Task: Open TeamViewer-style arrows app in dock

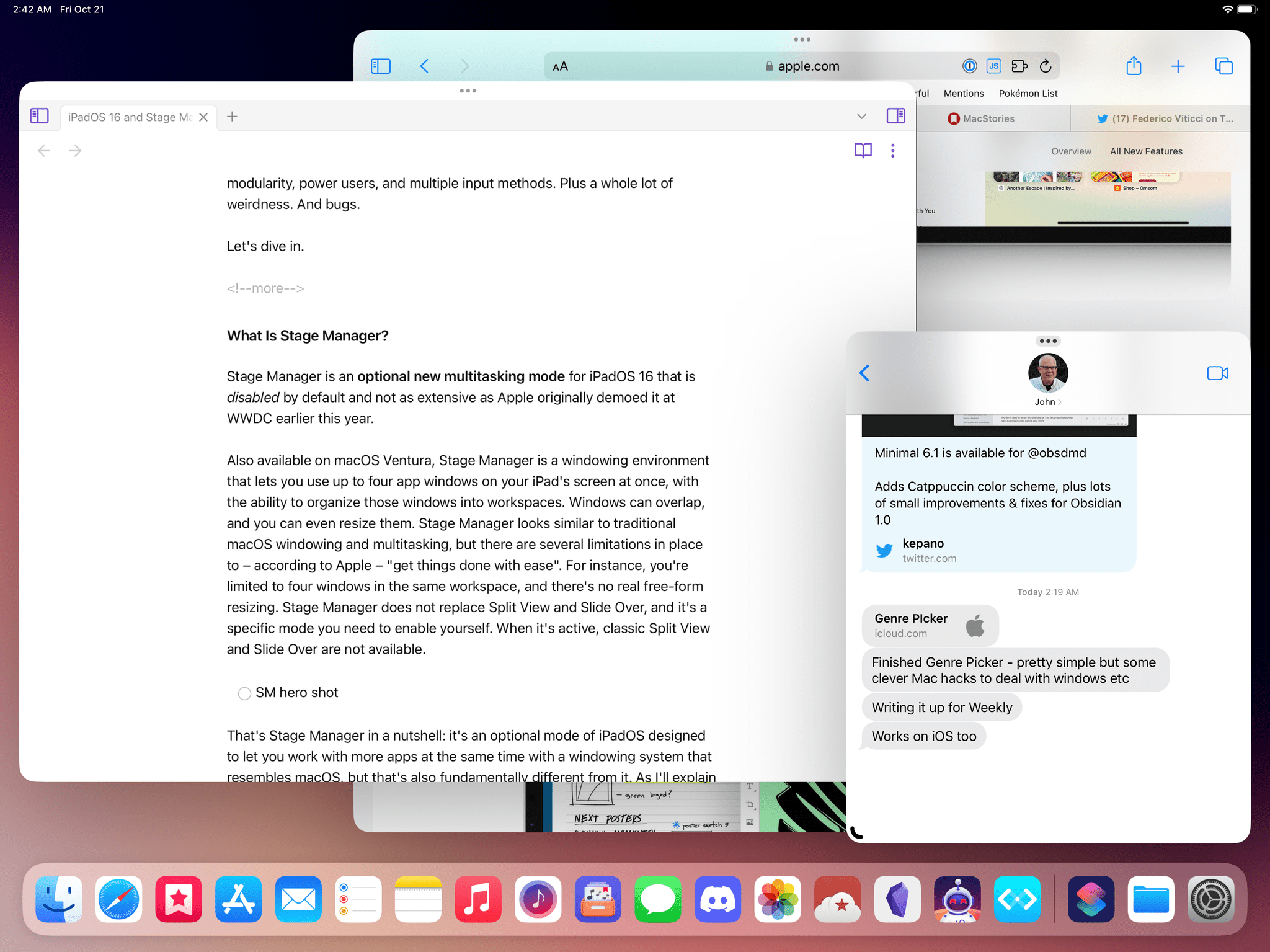Action: [x=1017, y=899]
